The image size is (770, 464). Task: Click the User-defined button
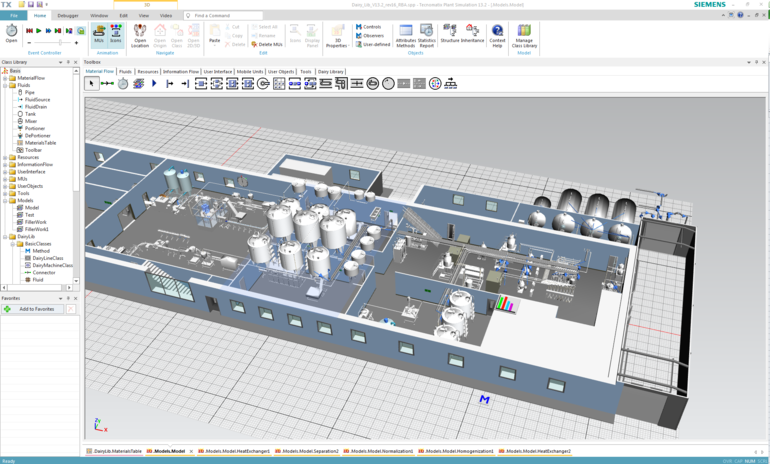tap(373, 44)
